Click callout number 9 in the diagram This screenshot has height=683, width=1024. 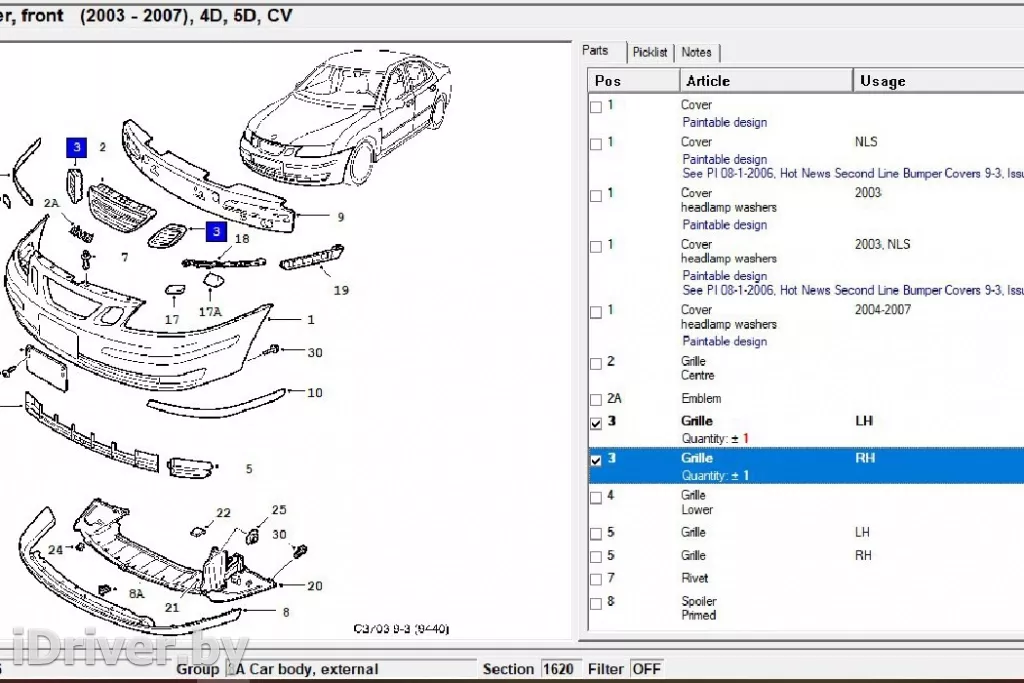tap(340, 217)
